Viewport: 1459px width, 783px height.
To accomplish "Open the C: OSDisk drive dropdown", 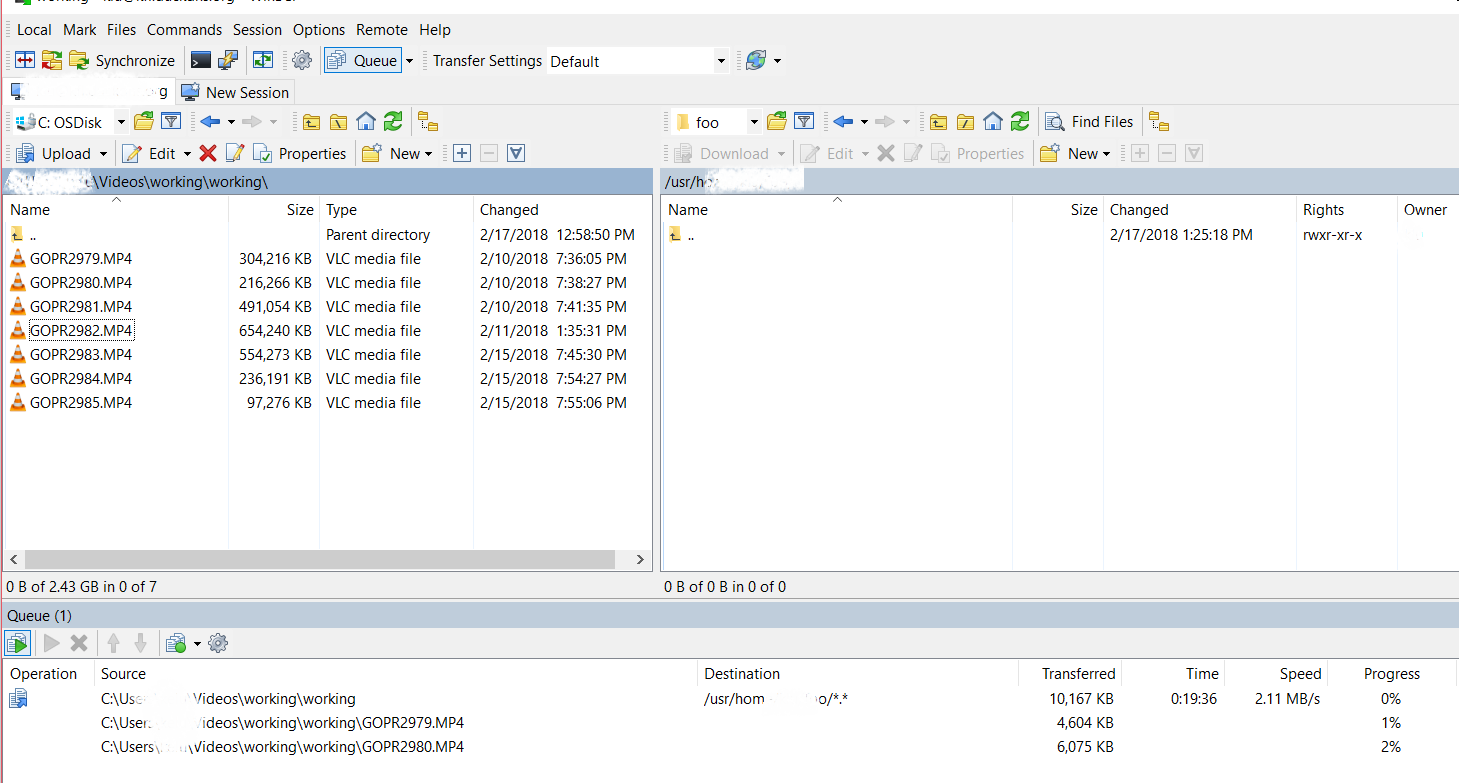I will (x=121, y=122).
